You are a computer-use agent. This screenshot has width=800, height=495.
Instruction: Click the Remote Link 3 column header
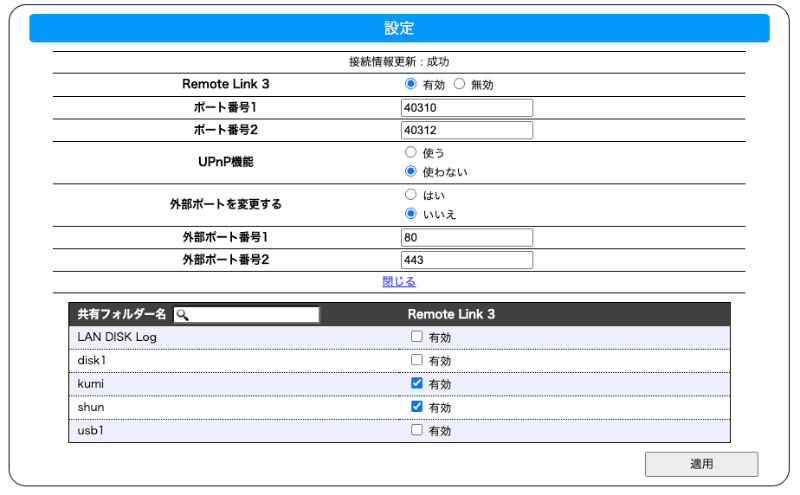click(451, 314)
